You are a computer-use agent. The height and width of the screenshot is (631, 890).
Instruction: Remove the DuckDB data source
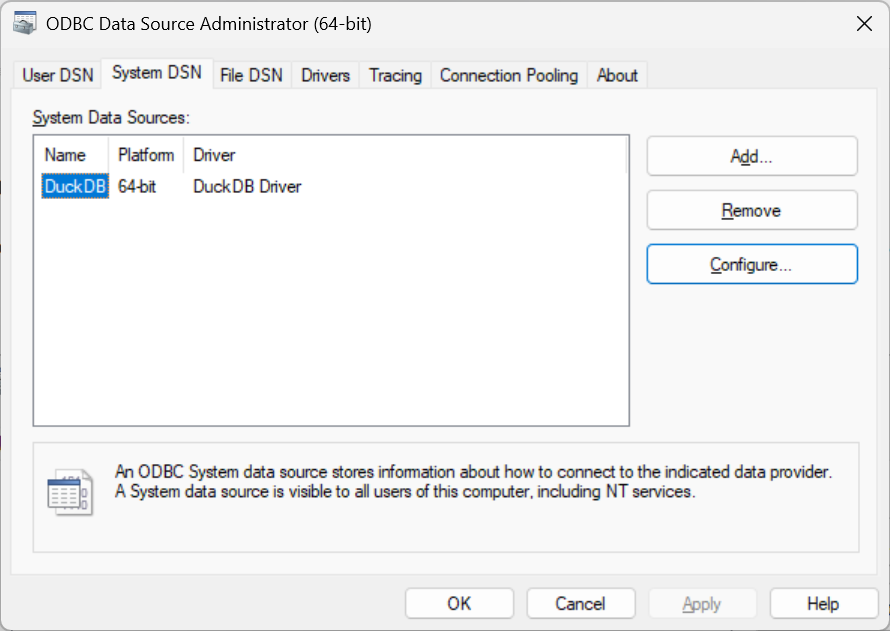751,210
